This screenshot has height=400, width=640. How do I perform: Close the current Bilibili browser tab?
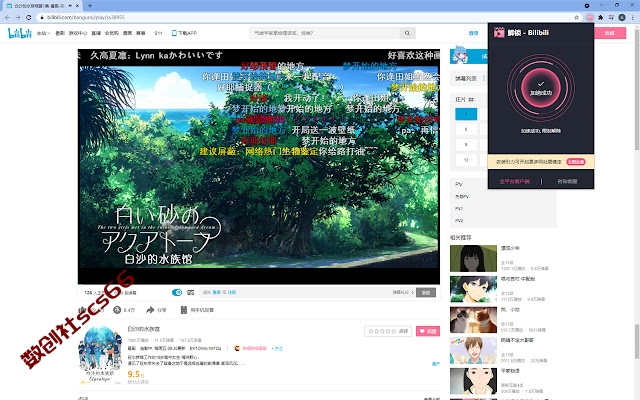(x=78, y=6)
